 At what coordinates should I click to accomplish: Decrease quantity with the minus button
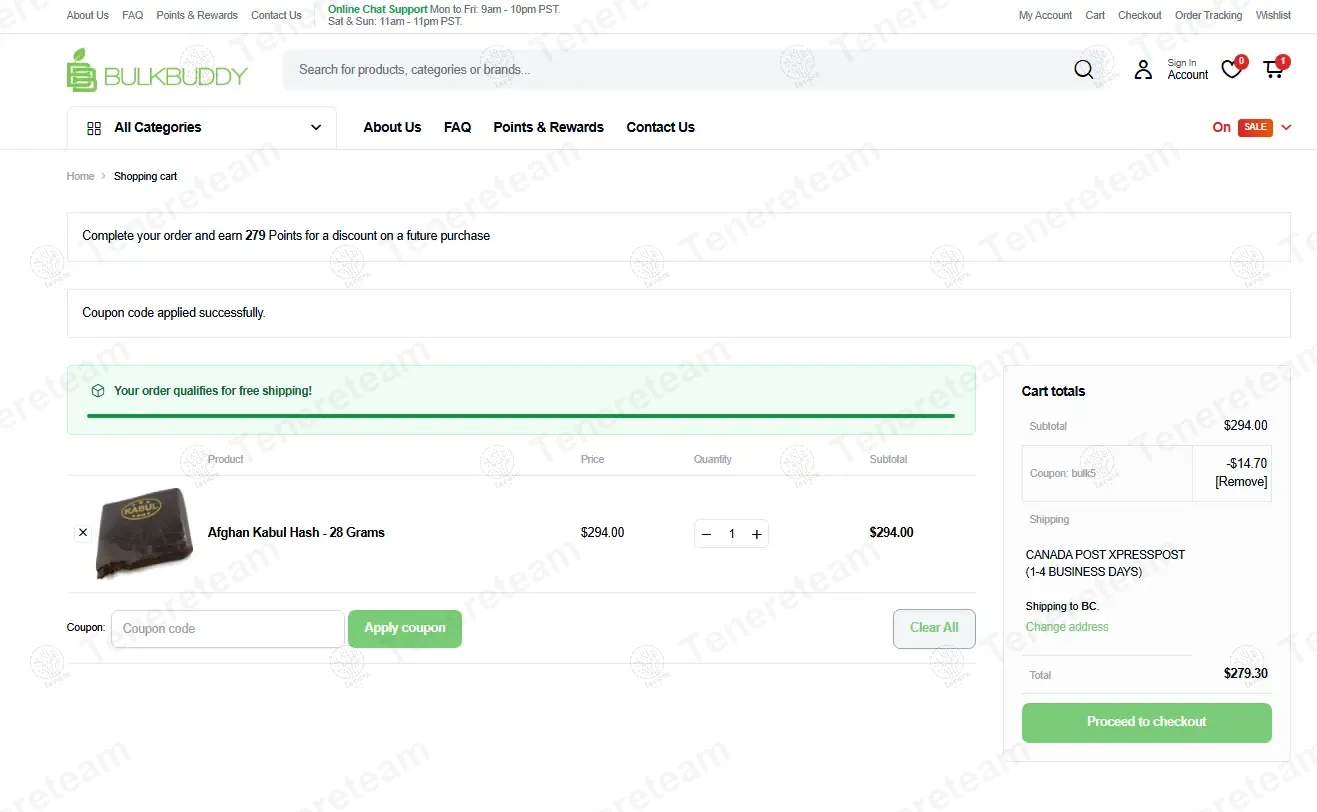(706, 534)
